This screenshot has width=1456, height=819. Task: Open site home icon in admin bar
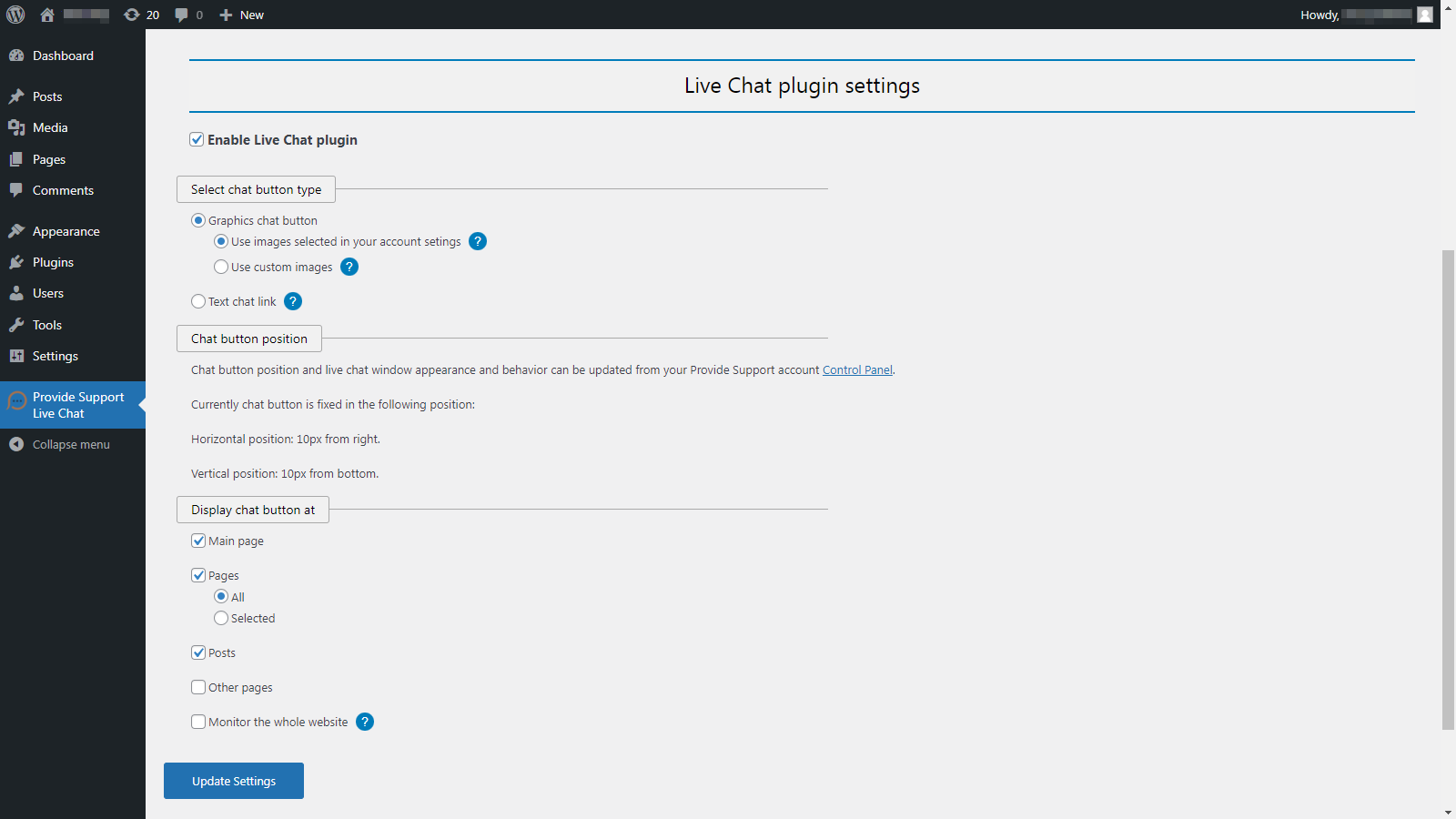pyautogui.click(x=47, y=15)
